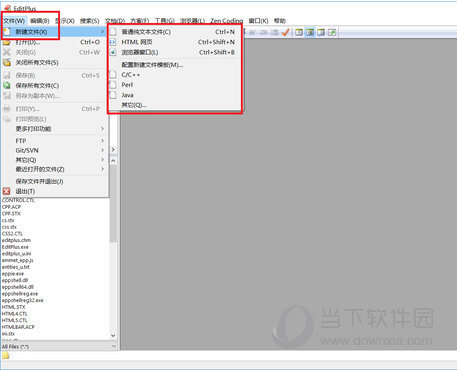Select eppshellreg32.exe in the file list

coord(23,300)
